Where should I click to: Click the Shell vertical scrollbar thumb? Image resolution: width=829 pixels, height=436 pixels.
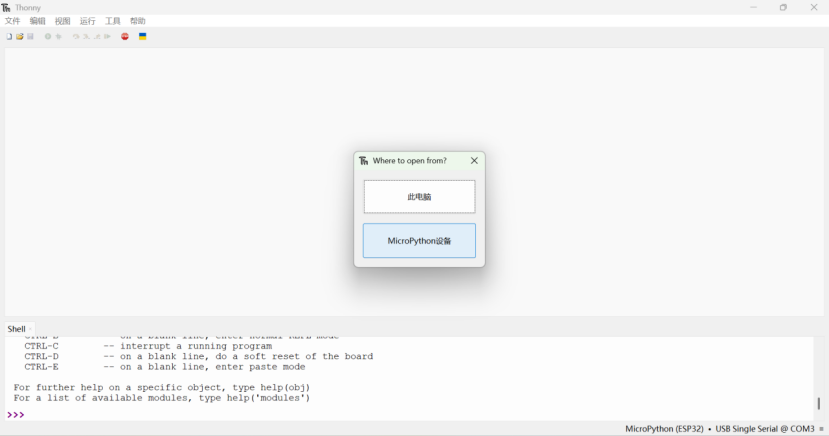coord(818,404)
